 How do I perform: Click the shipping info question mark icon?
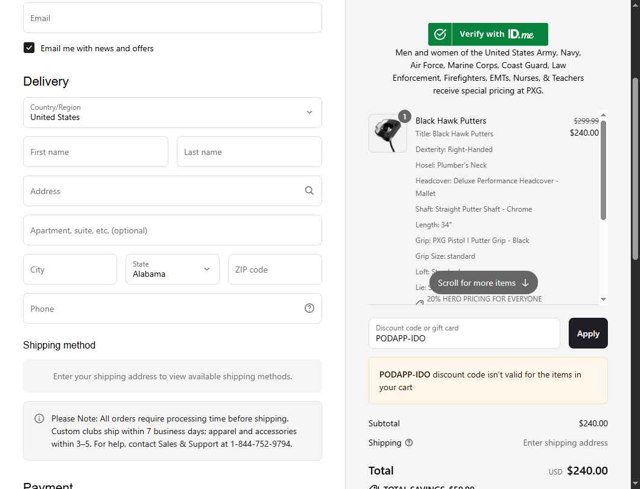click(409, 442)
